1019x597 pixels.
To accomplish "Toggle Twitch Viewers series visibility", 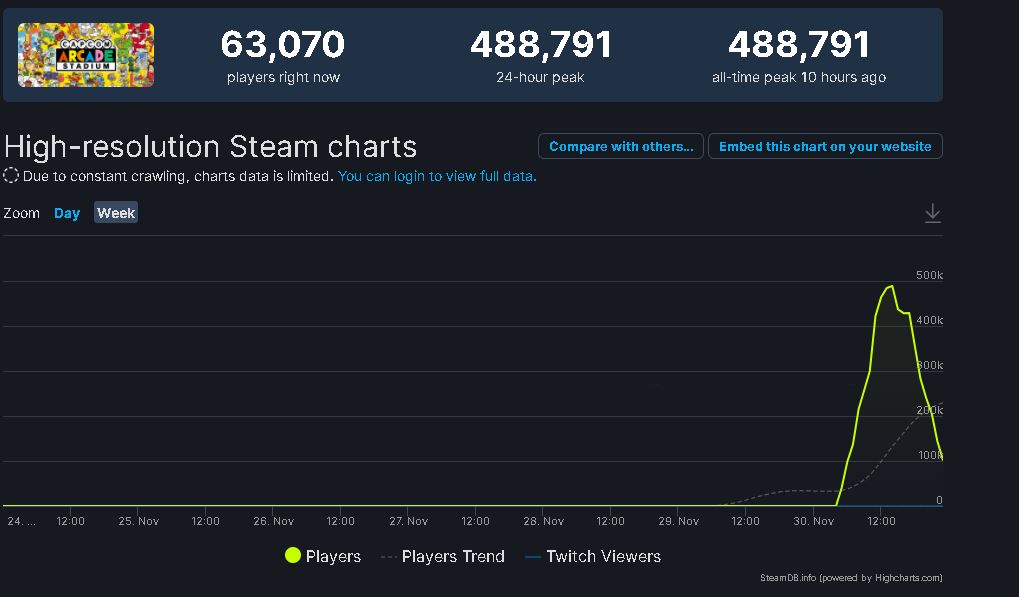I will tap(592, 556).
